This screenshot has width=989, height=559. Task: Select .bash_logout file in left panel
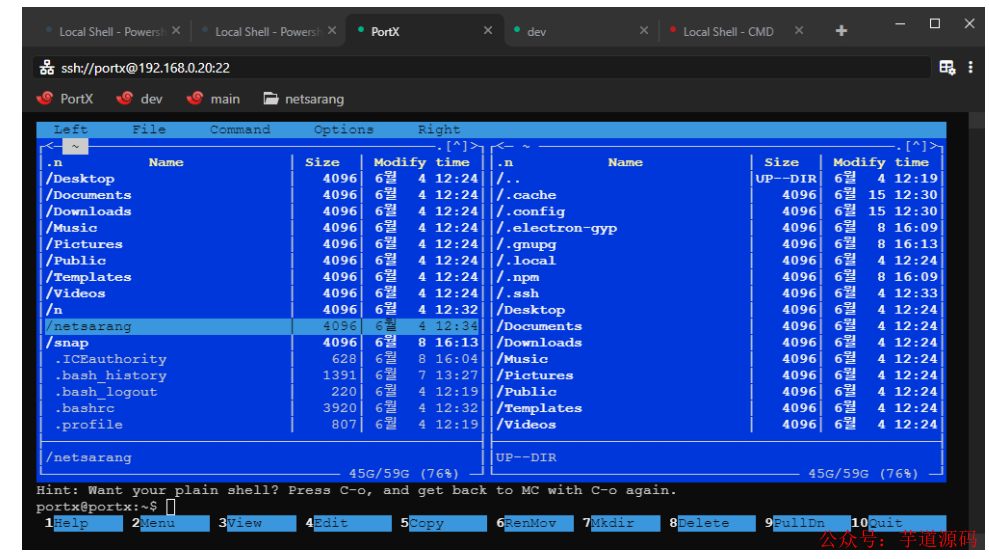(262, 392)
